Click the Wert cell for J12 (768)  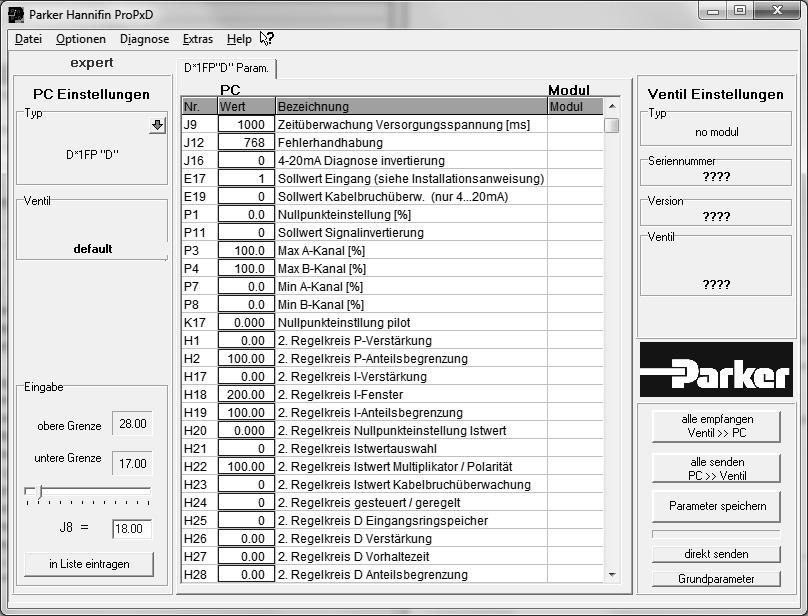click(246, 142)
